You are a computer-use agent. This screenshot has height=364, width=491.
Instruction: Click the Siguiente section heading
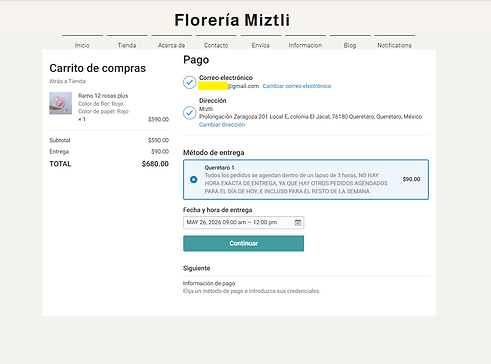pyautogui.click(x=197, y=268)
